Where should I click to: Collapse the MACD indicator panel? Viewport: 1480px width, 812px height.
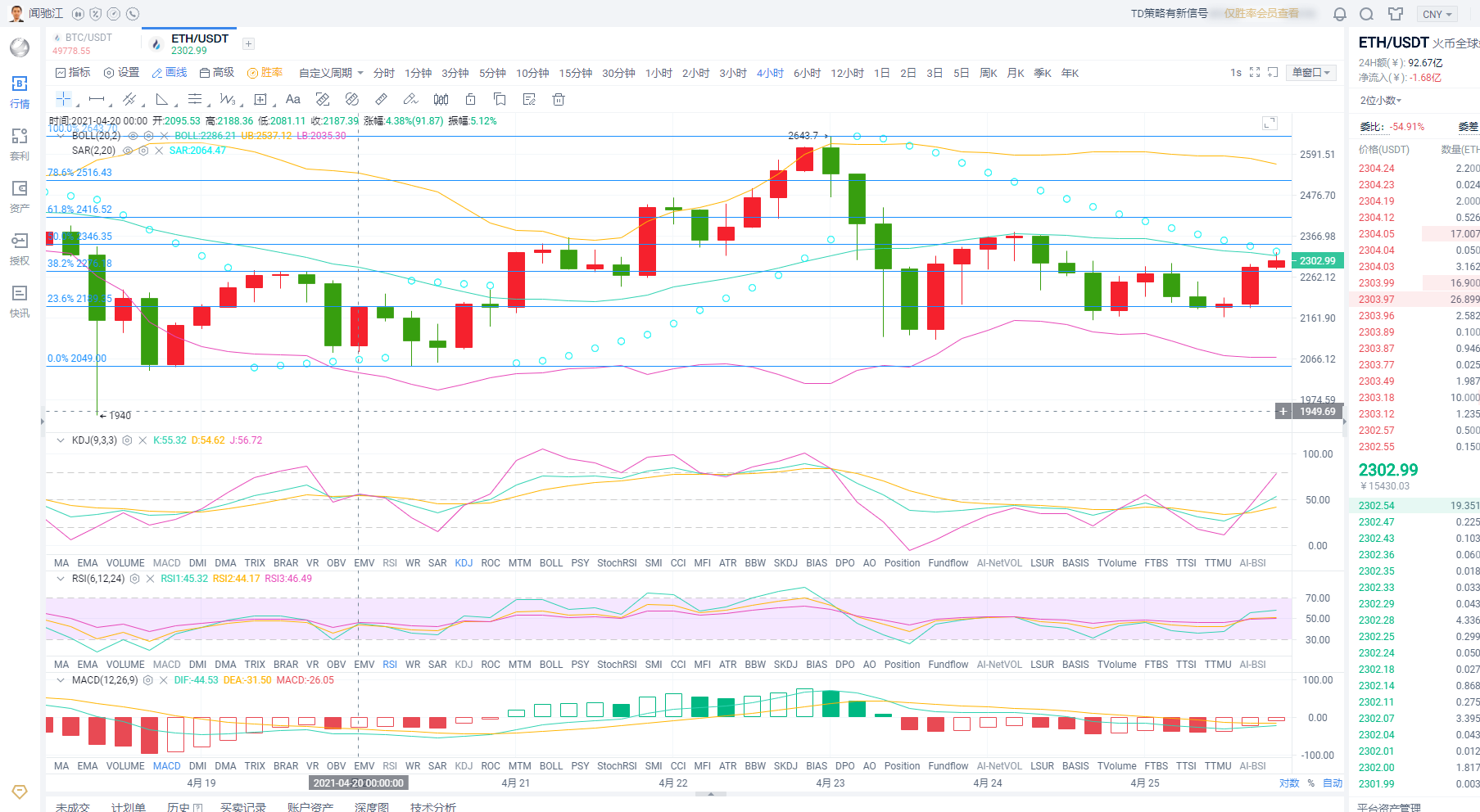coord(60,680)
